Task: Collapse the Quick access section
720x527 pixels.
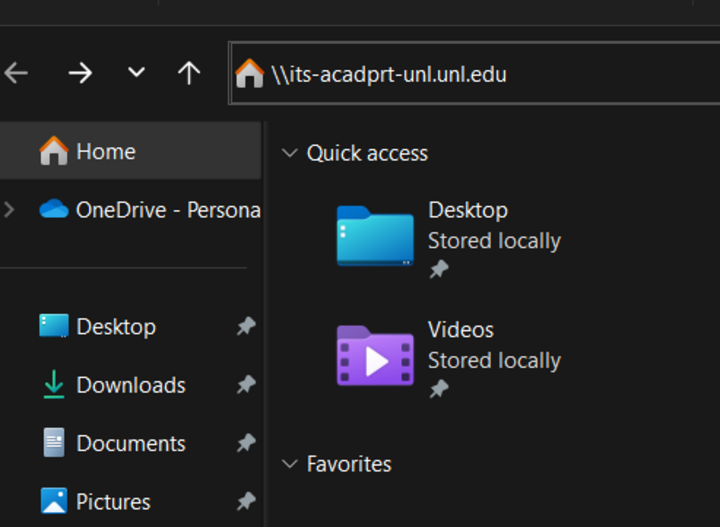Action: tap(290, 153)
